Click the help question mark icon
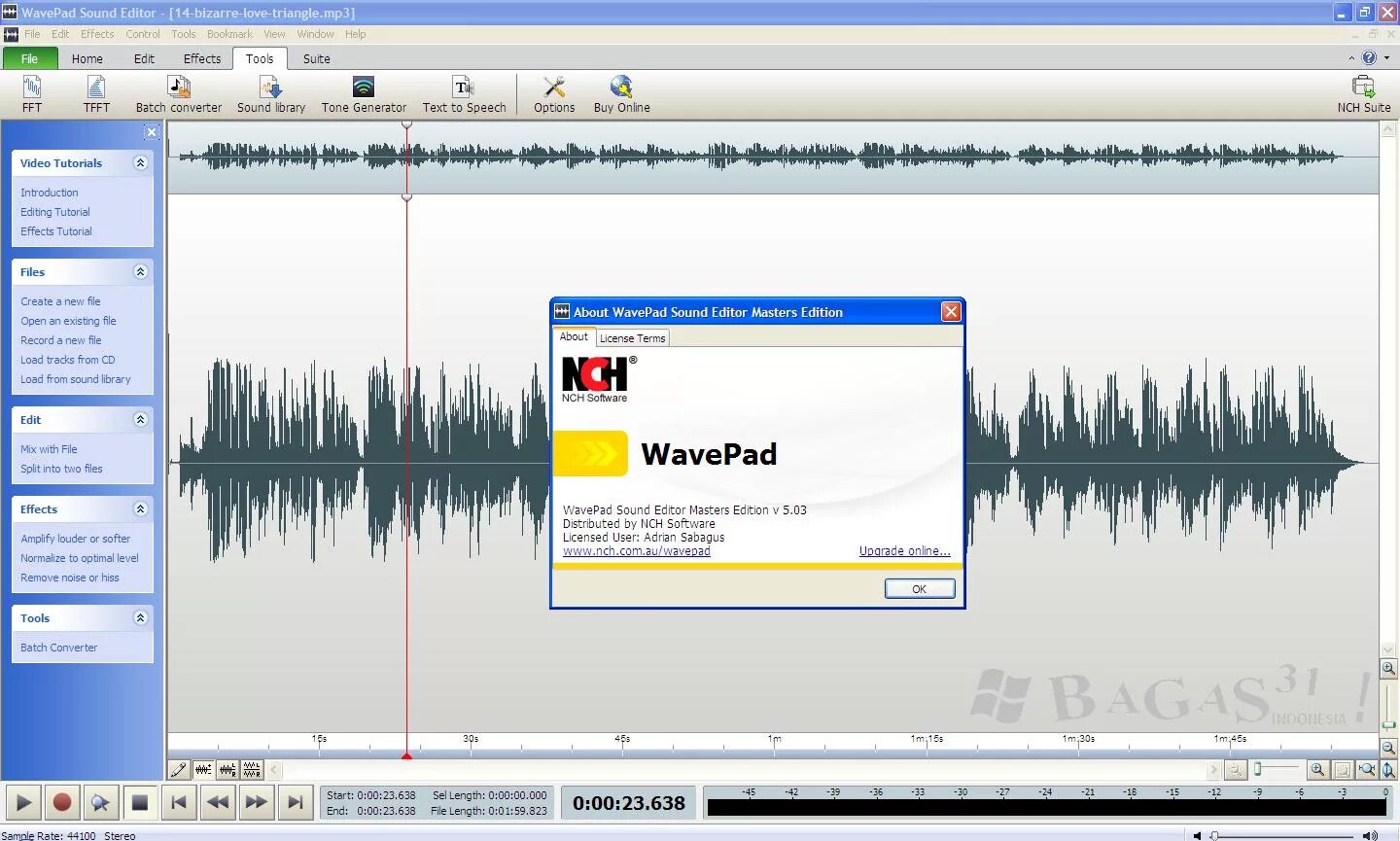Screen dimensions: 1400x841 pyautogui.click(x=1369, y=58)
